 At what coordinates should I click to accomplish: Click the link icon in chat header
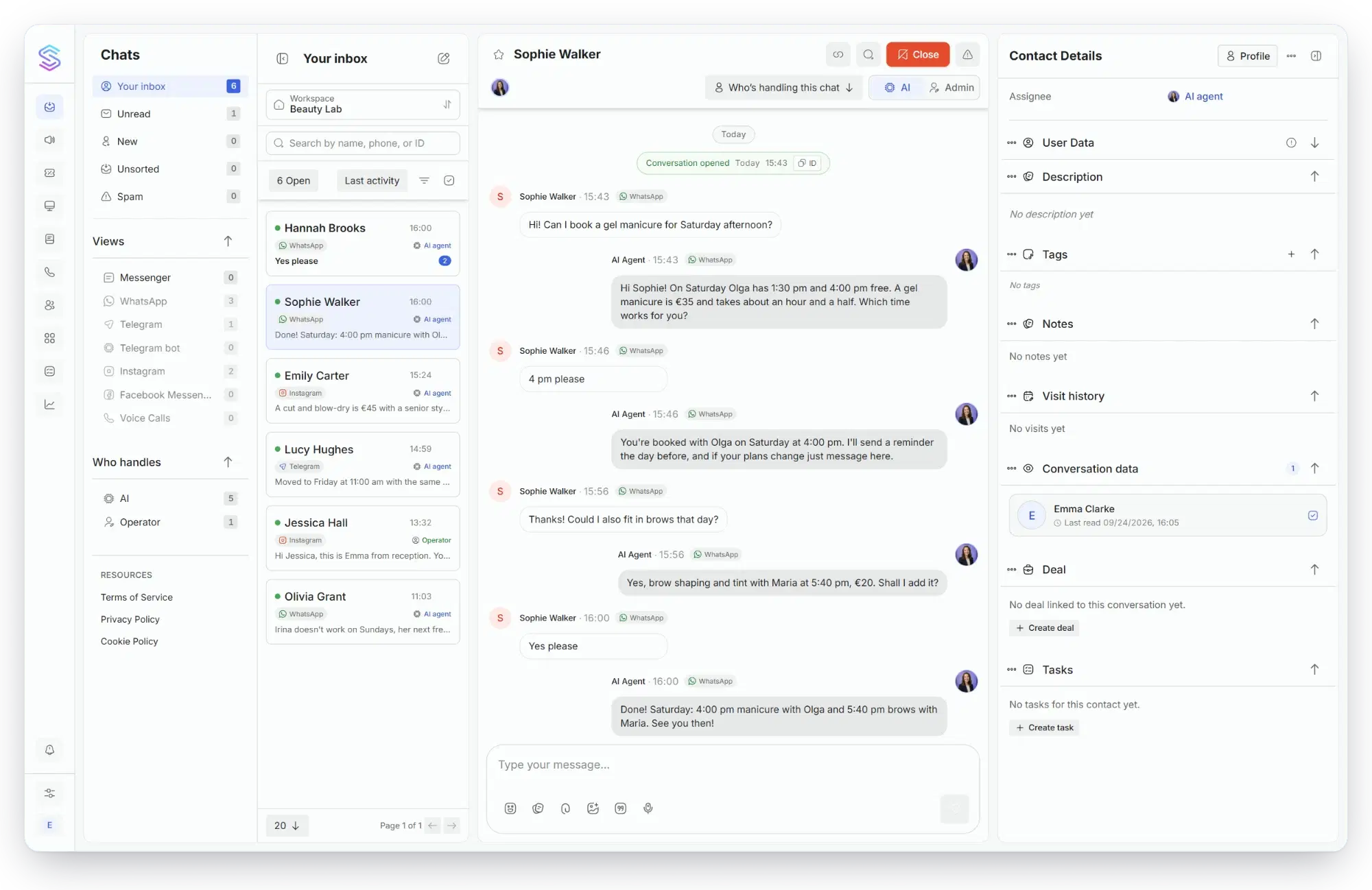(838, 54)
